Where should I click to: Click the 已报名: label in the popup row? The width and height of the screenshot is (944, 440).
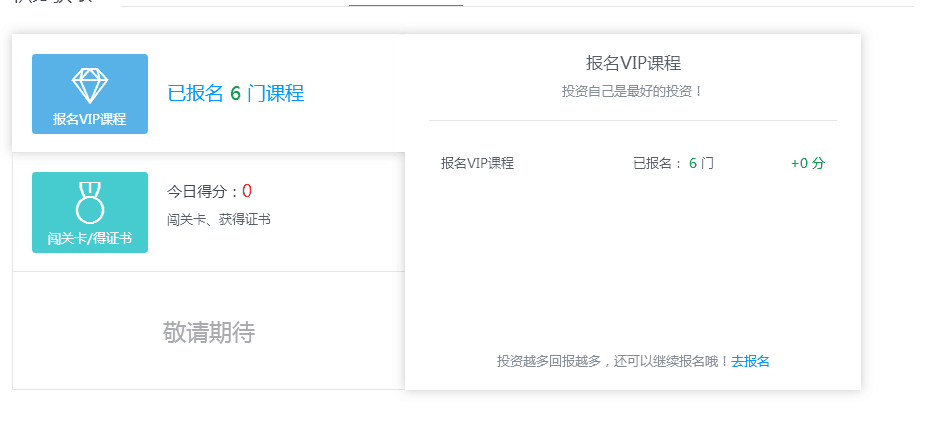(x=658, y=163)
